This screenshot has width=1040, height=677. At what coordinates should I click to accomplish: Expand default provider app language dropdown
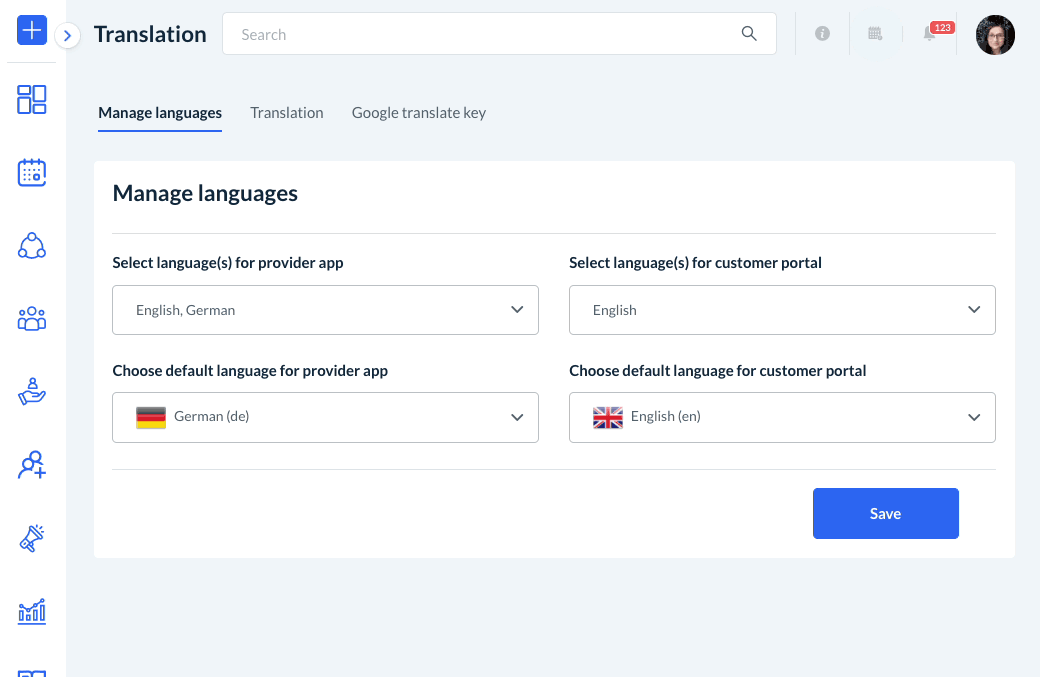point(325,417)
